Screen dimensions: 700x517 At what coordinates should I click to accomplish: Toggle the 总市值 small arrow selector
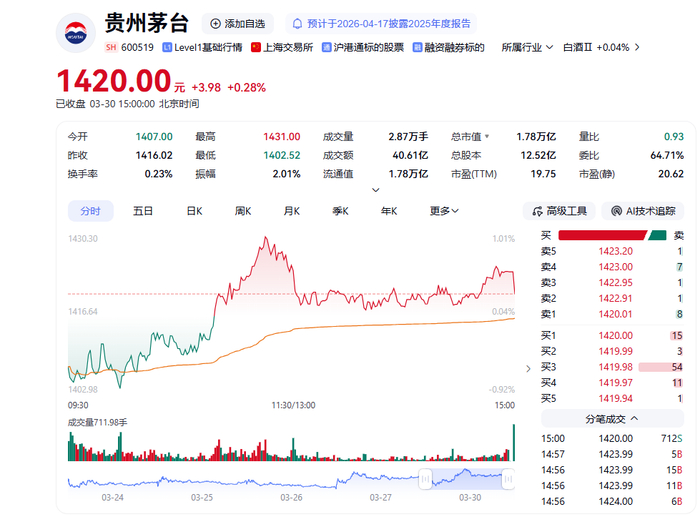pos(487,137)
